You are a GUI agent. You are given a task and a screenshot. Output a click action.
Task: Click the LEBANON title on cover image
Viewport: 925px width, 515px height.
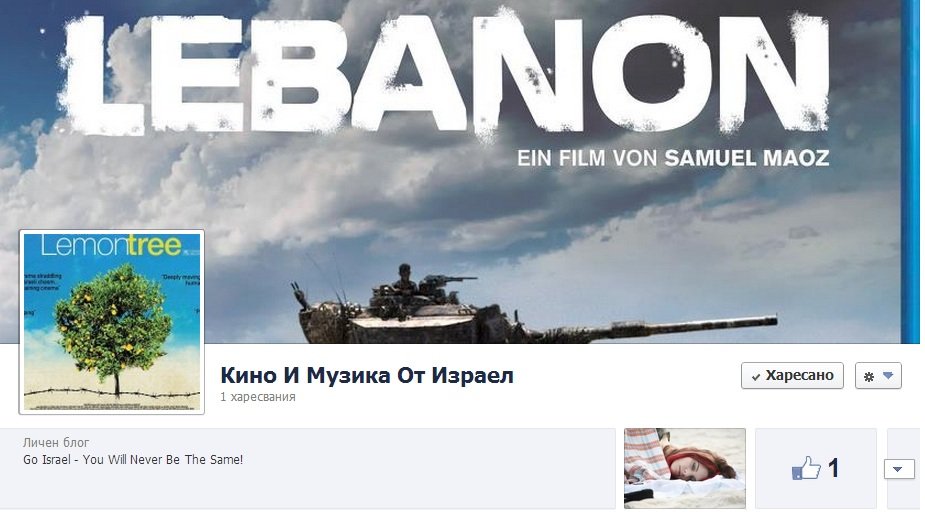click(x=445, y=74)
